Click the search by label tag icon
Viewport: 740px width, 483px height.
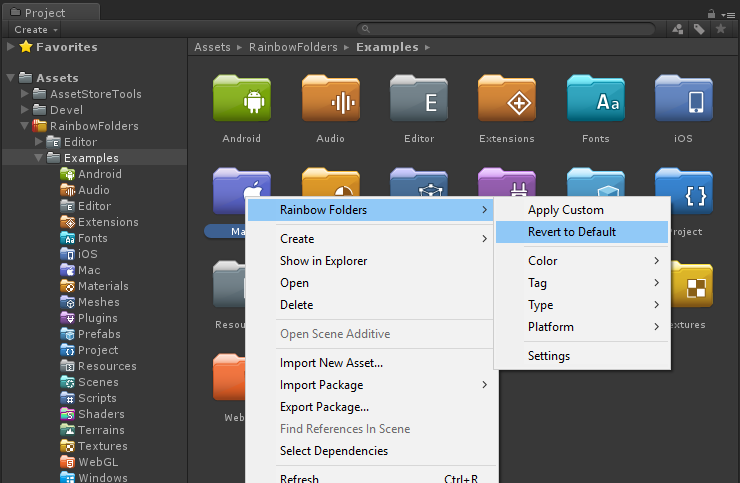point(699,29)
